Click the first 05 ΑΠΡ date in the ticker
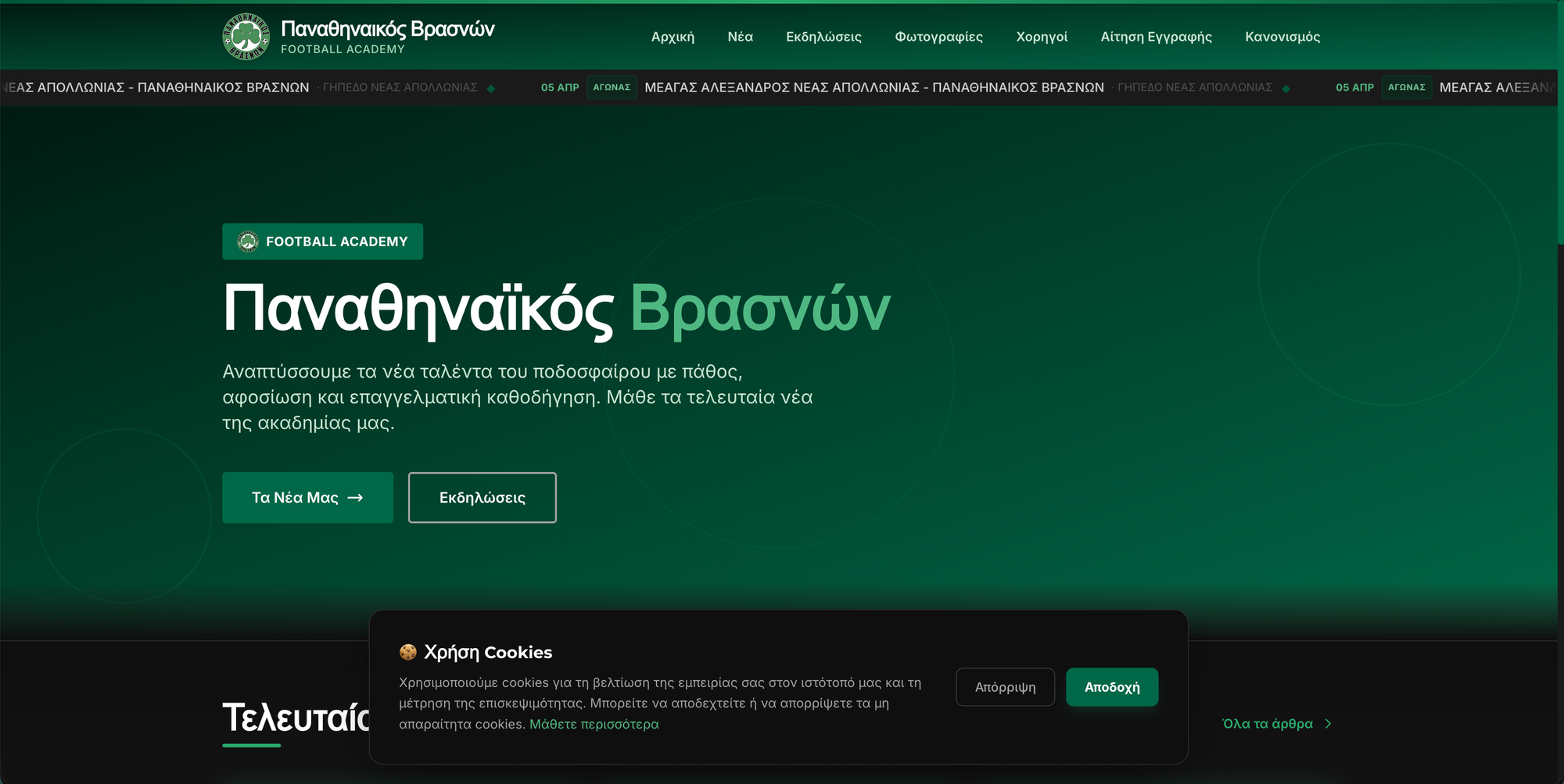1564x784 pixels. (x=560, y=88)
